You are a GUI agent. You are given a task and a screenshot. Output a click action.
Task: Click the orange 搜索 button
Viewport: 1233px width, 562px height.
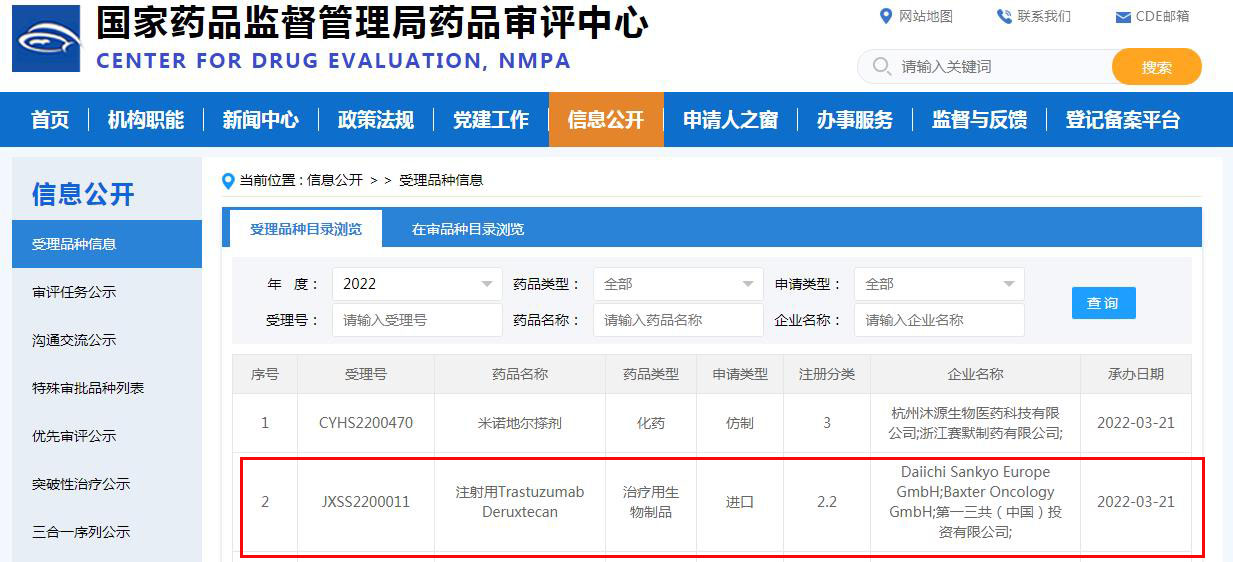[x=1157, y=67]
